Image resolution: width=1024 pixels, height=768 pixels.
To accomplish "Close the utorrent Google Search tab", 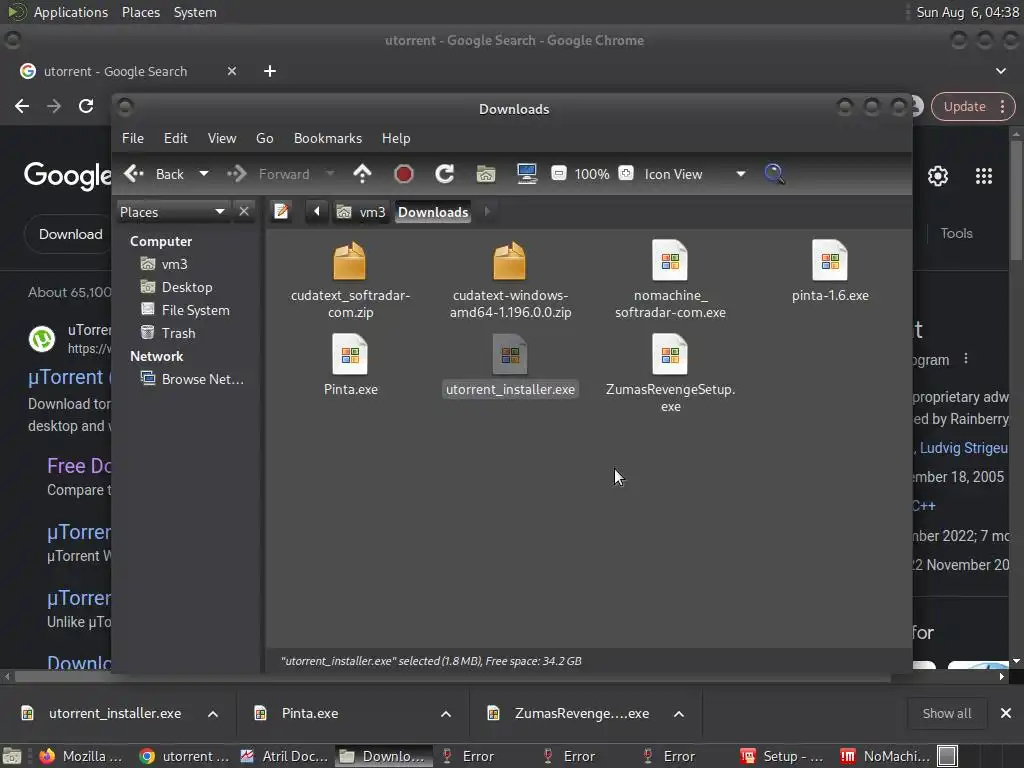I will pos(232,71).
